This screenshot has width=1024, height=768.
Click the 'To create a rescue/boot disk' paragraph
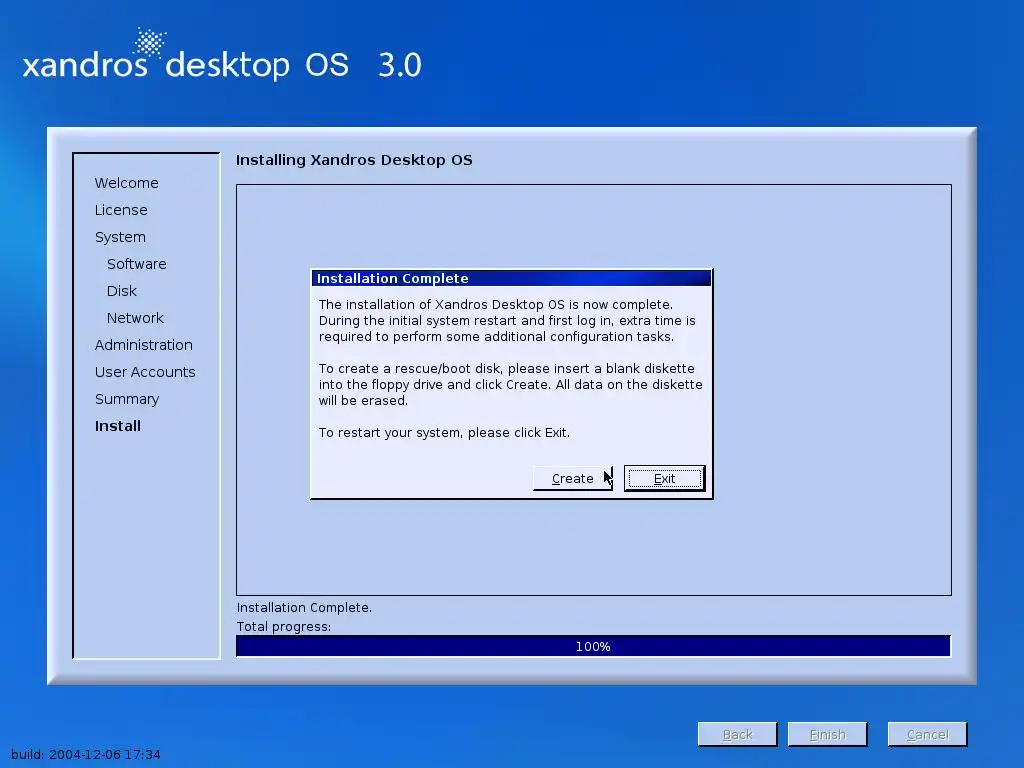coord(511,385)
